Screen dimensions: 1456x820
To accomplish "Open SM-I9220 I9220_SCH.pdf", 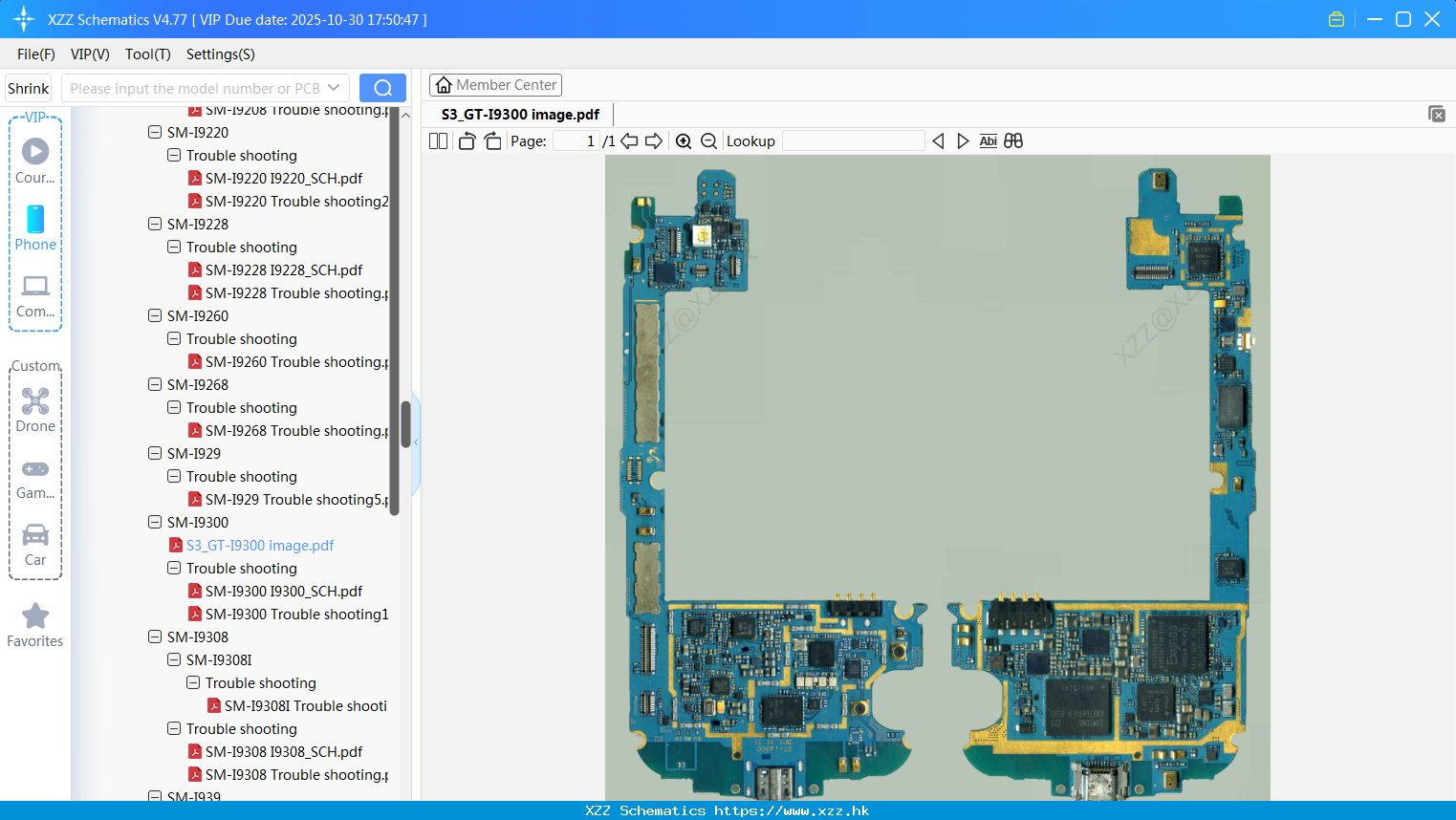I will click(x=284, y=179).
